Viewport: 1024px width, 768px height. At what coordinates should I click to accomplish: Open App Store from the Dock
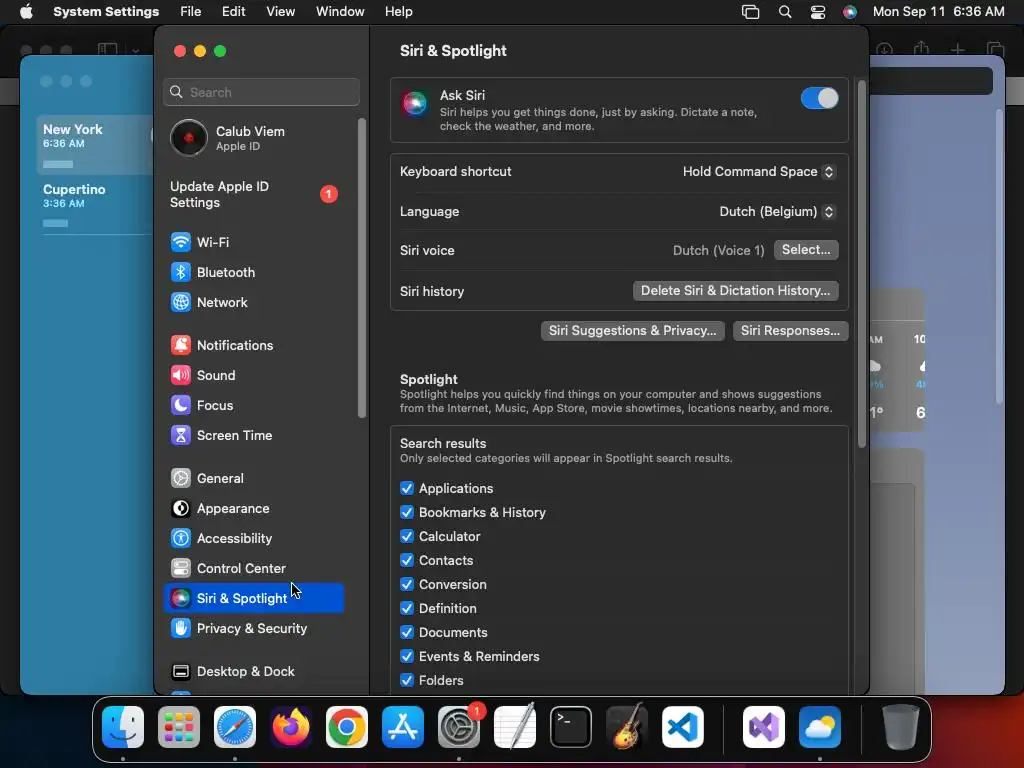click(403, 727)
